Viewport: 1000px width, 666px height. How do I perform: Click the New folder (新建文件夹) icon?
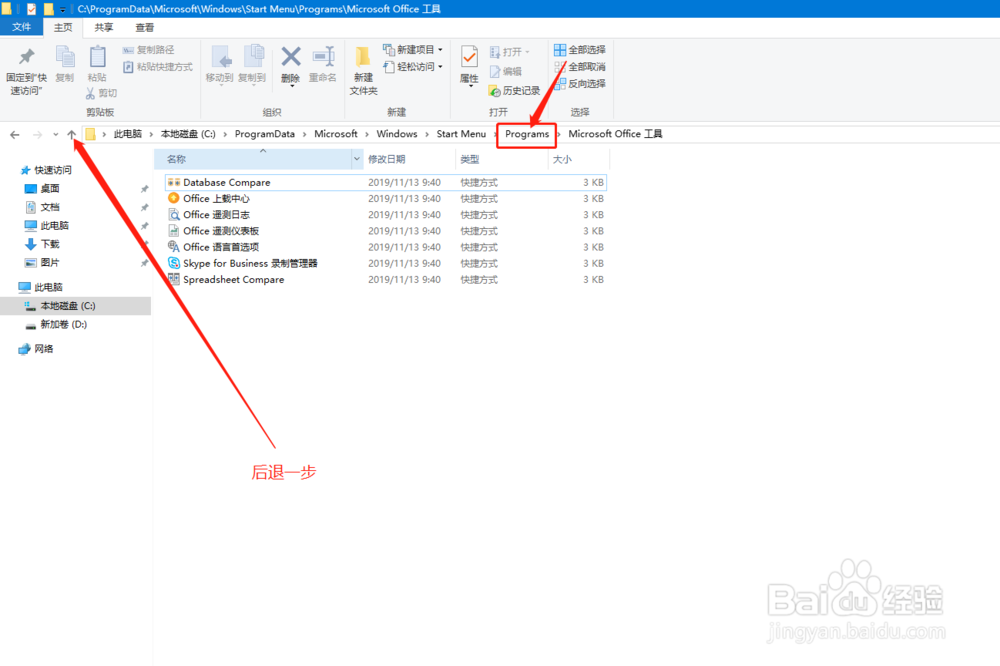(x=363, y=57)
